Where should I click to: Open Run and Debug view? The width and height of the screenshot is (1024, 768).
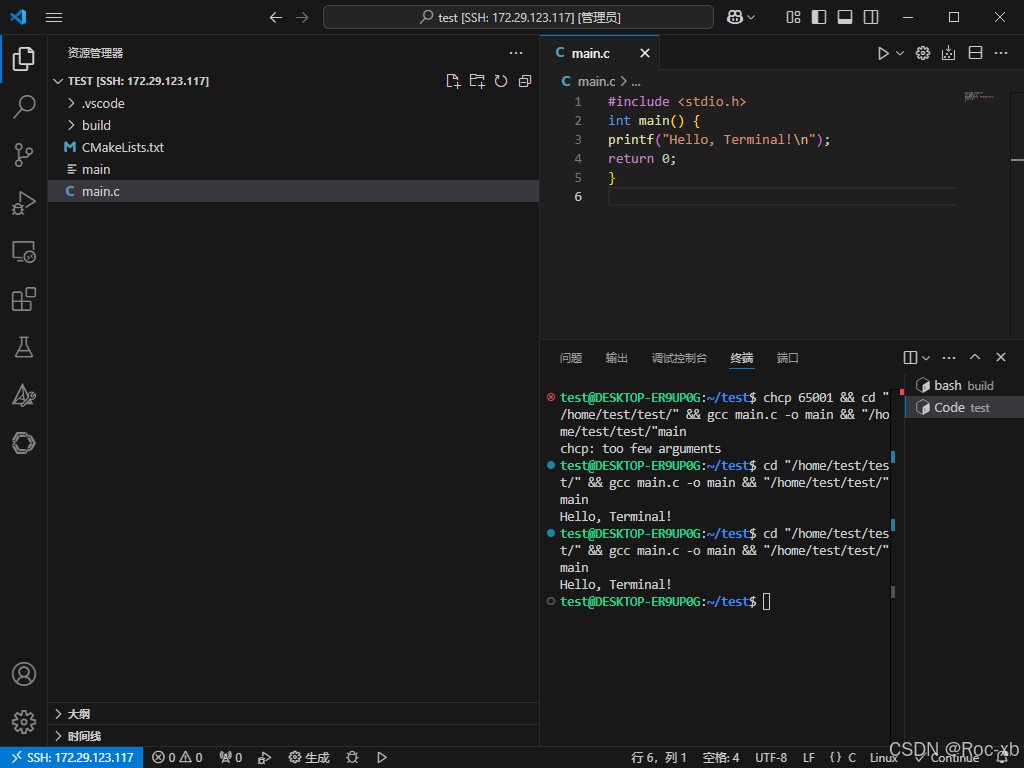24,203
